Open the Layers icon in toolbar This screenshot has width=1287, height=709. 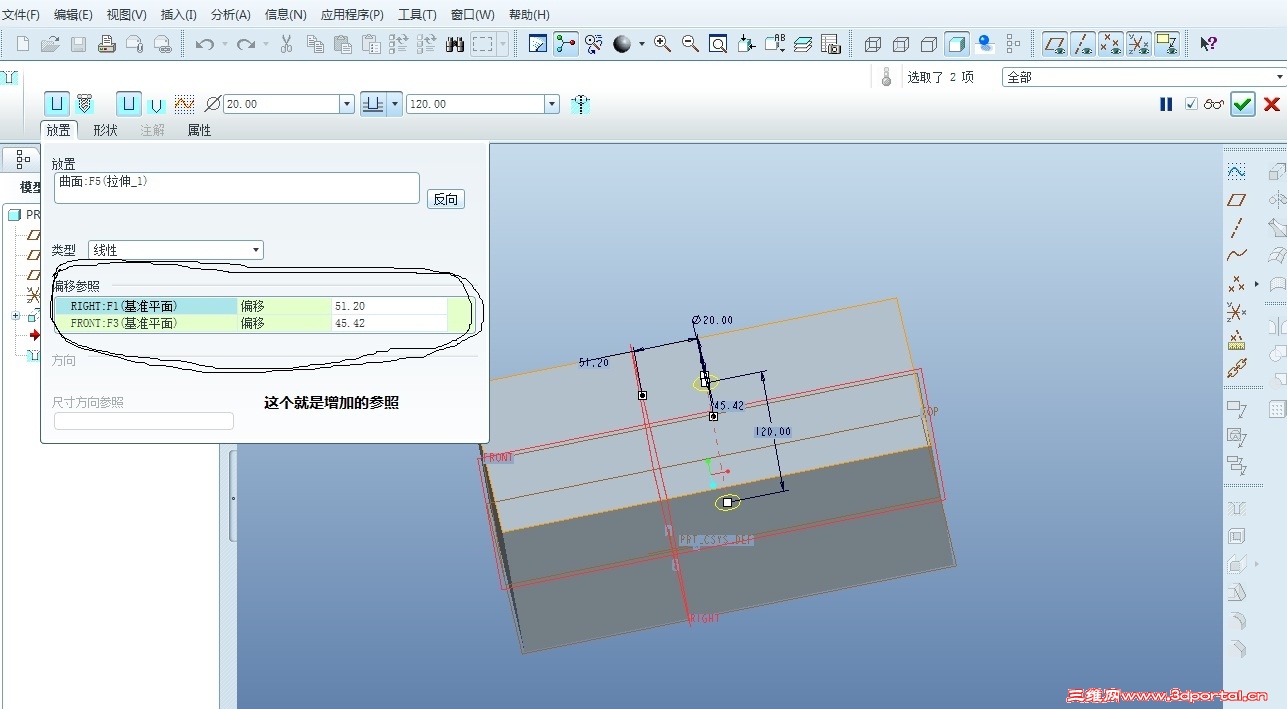pos(802,44)
